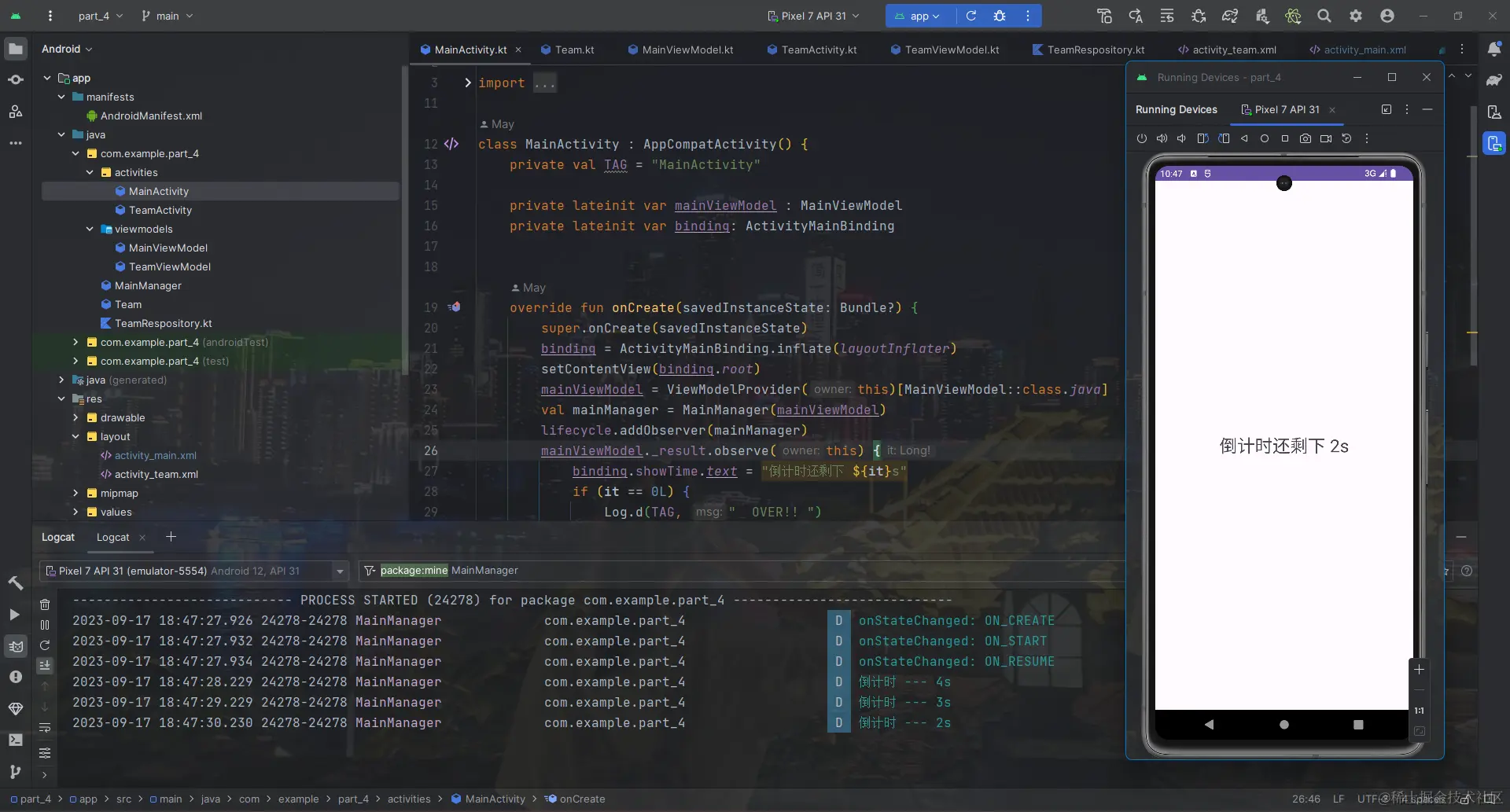Click emulator toolbar Home button

coord(1265,138)
